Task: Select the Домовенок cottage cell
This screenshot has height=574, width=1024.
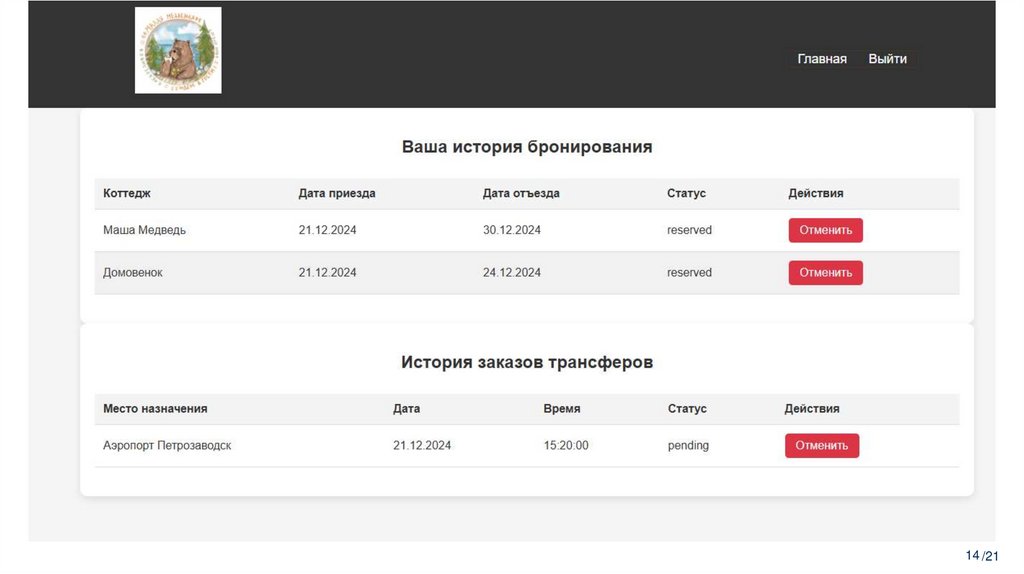Action: 133,272
